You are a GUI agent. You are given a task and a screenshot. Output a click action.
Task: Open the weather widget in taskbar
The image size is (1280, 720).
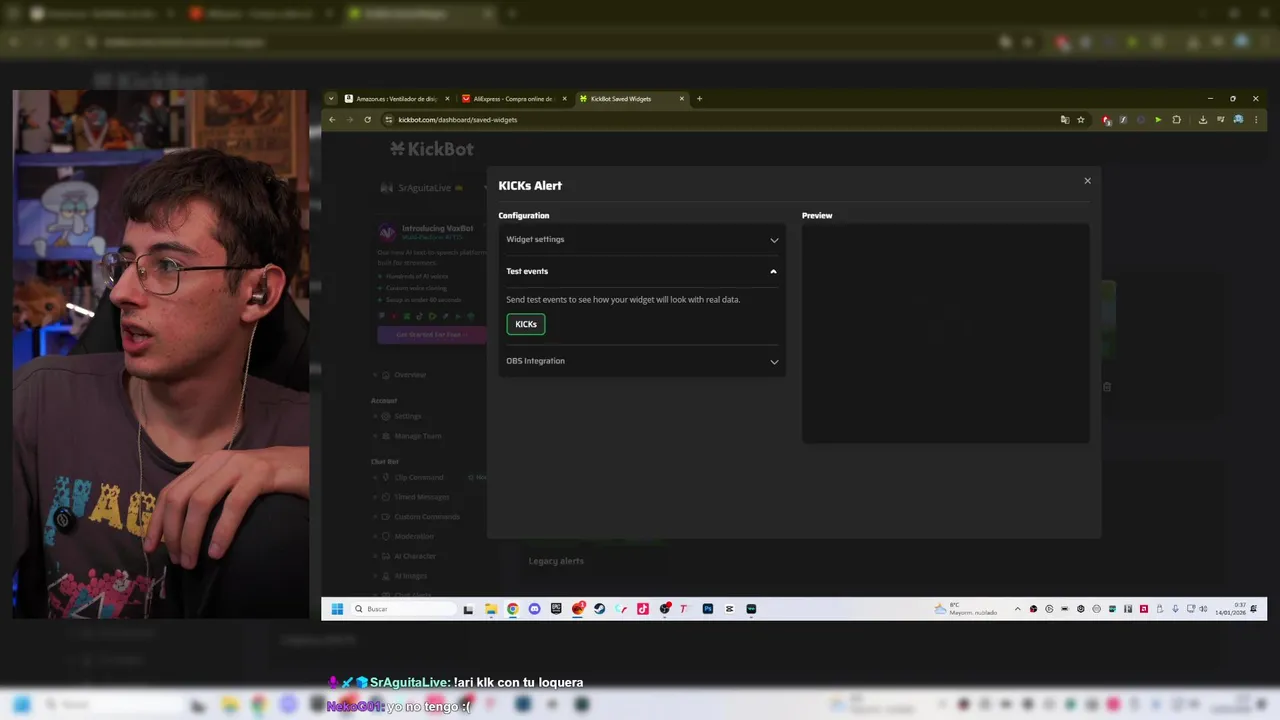(966, 609)
